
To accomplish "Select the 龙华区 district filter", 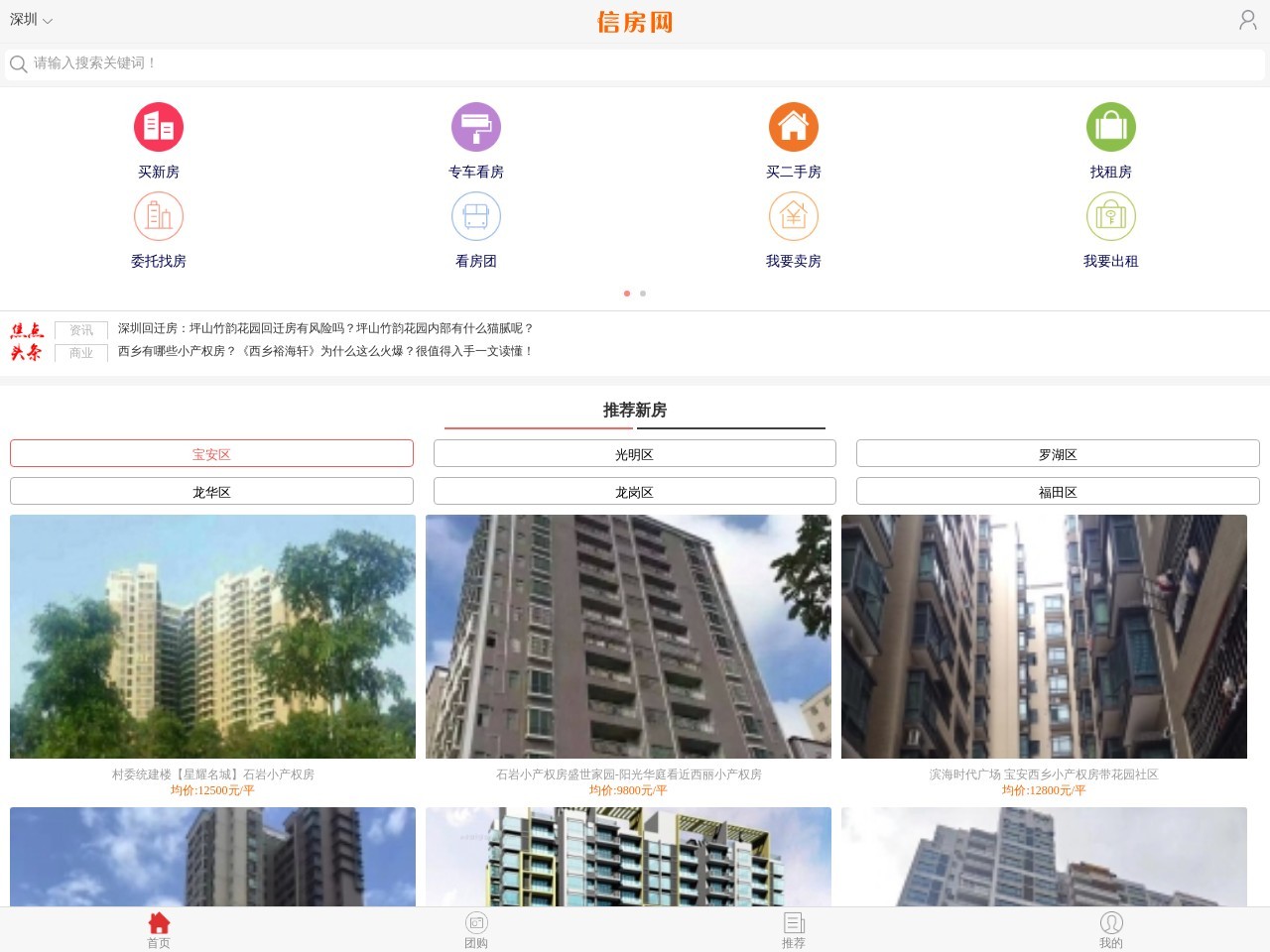I will click(x=211, y=491).
